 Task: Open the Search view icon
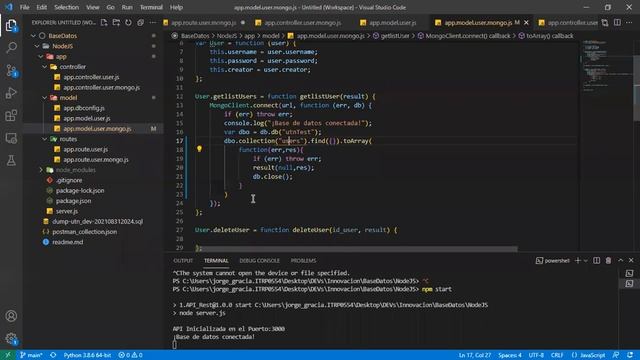tap(11, 48)
